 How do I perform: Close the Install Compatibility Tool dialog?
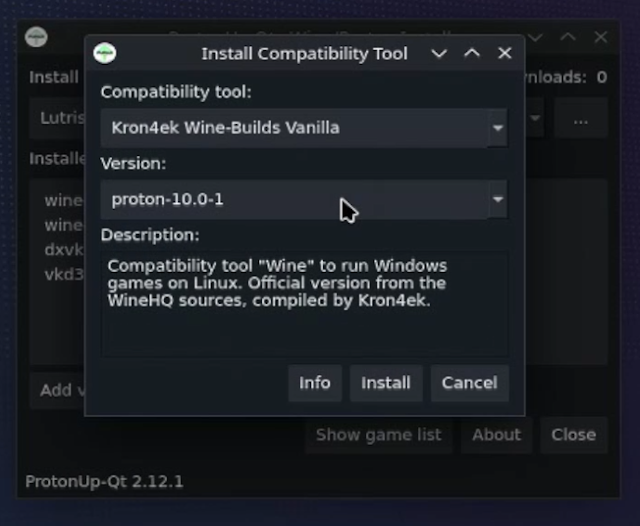pyautogui.click(x=505, y=53)
